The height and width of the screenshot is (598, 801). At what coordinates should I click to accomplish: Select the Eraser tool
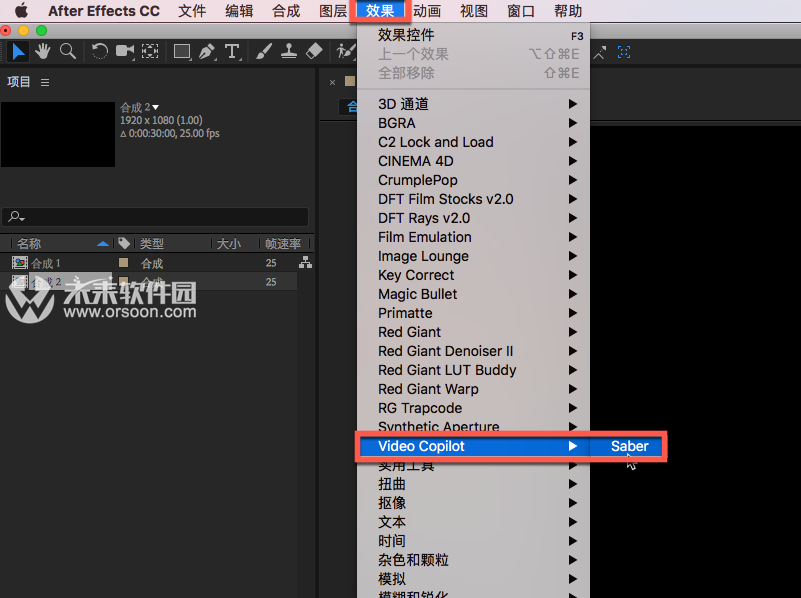[314, 52]
